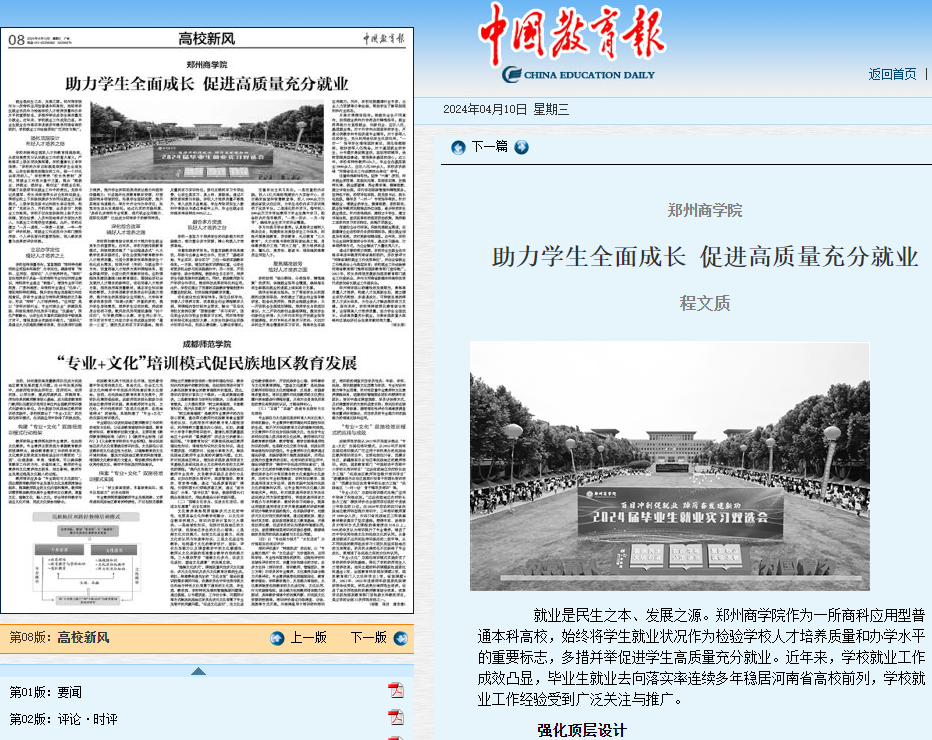Click the red 中国教育报 masthead title
Image resolution: width=932 pixels, height=740 pixels.
pos(571,32)
